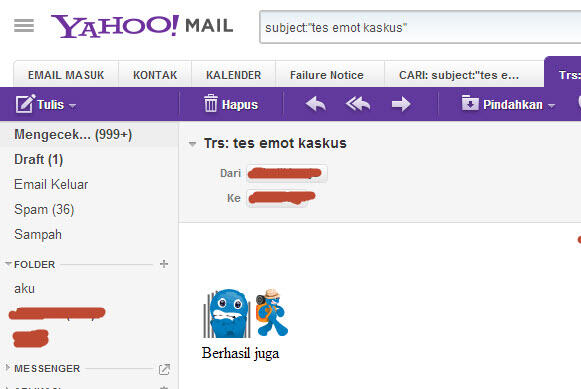Open the Sampah folder
The image size is (581, 389).
point(89,235)
